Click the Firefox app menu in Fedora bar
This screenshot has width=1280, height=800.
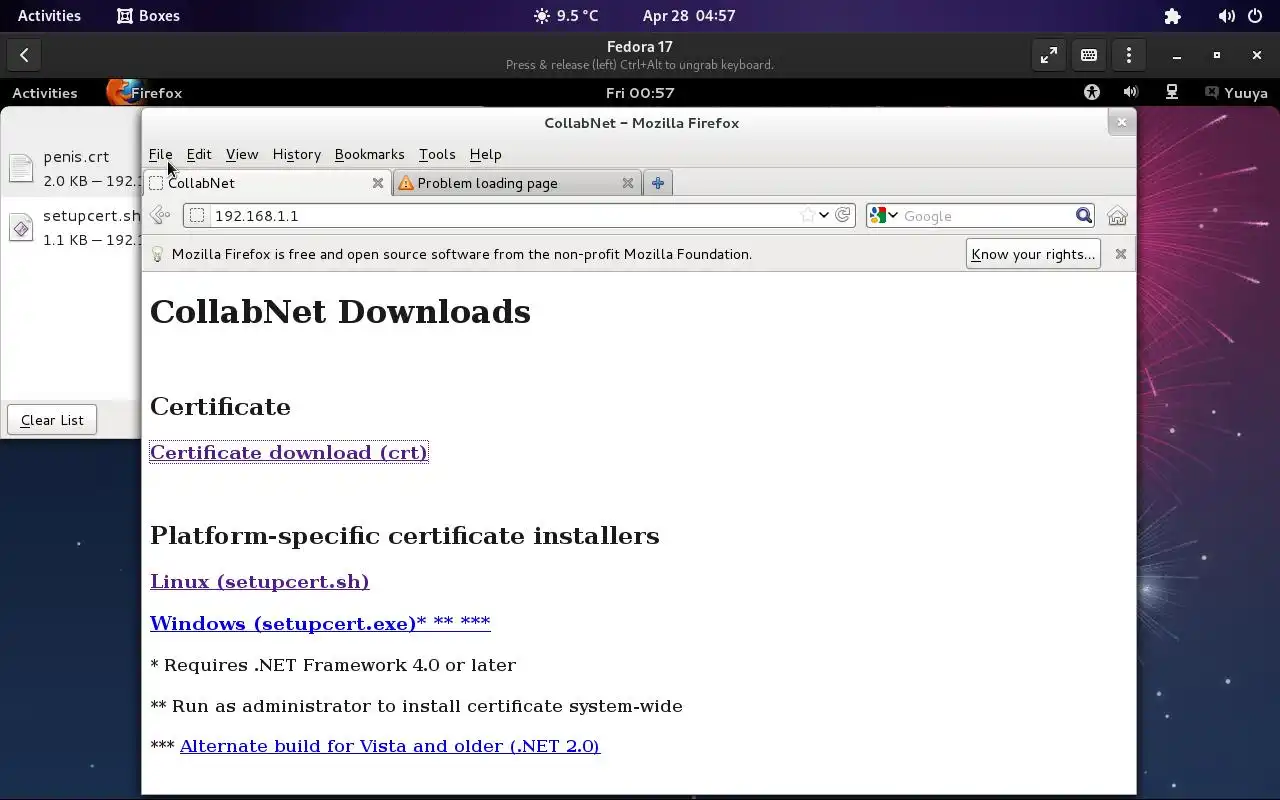[x=146, y=92]
